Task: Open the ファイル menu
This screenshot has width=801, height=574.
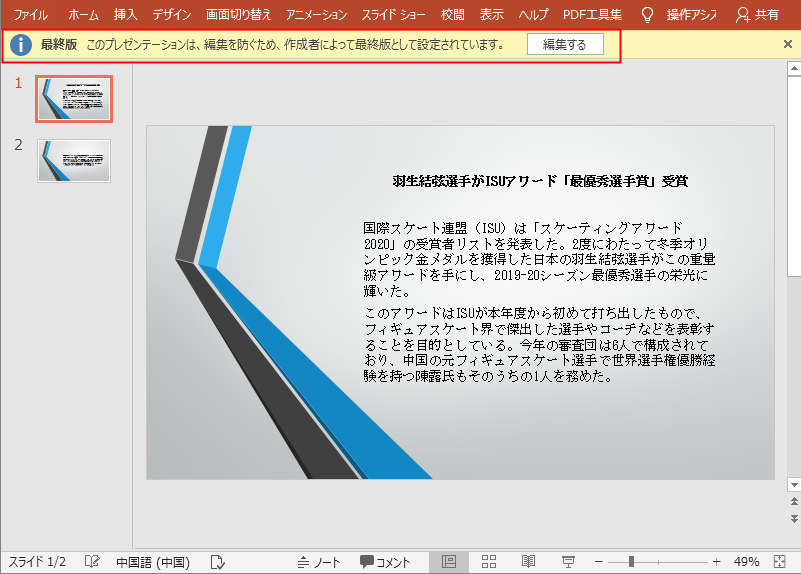Action: (x=31, y=15)
